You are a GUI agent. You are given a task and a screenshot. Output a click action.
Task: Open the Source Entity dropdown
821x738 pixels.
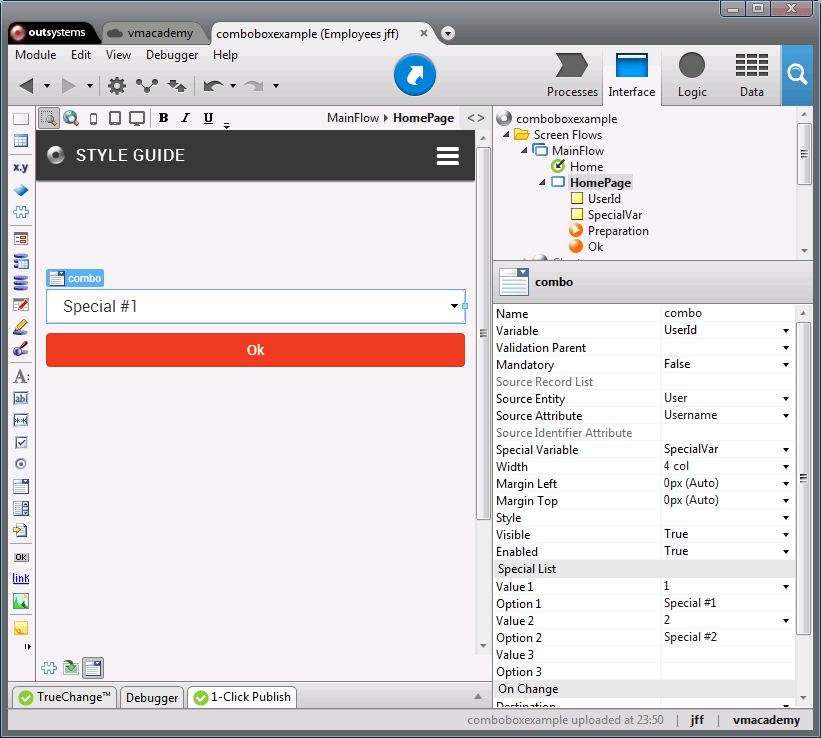[785, 399]
